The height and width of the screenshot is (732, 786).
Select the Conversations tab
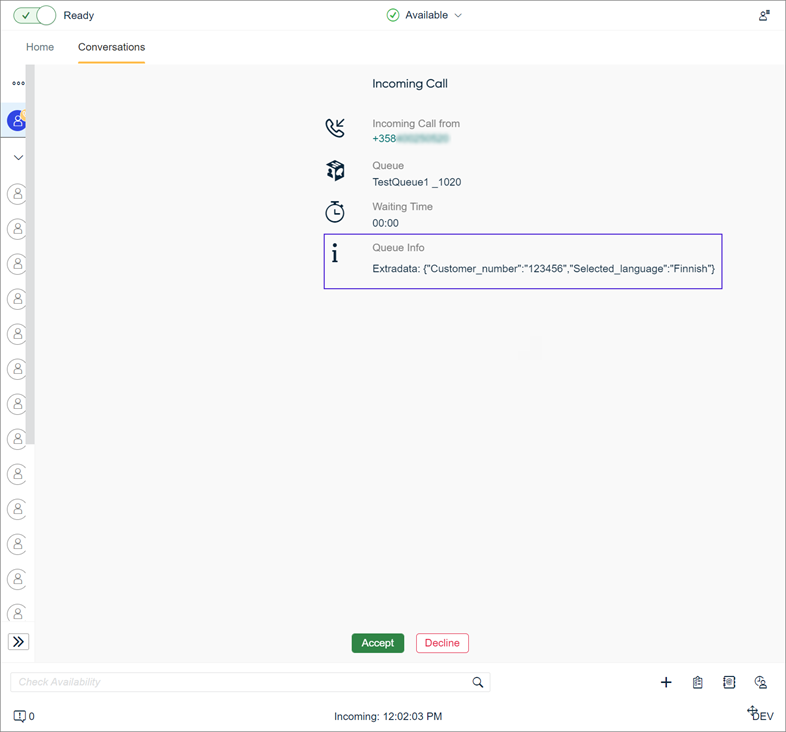111,47
